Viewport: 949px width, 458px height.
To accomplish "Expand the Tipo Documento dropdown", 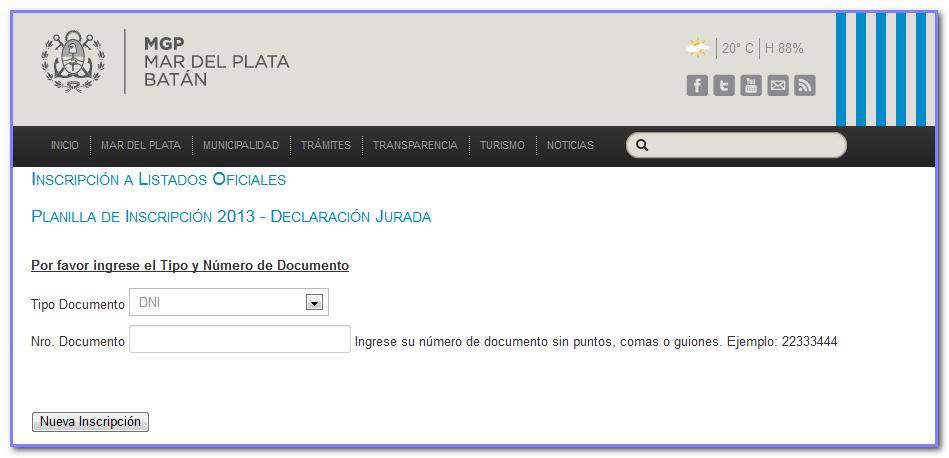I will [314, 303].
